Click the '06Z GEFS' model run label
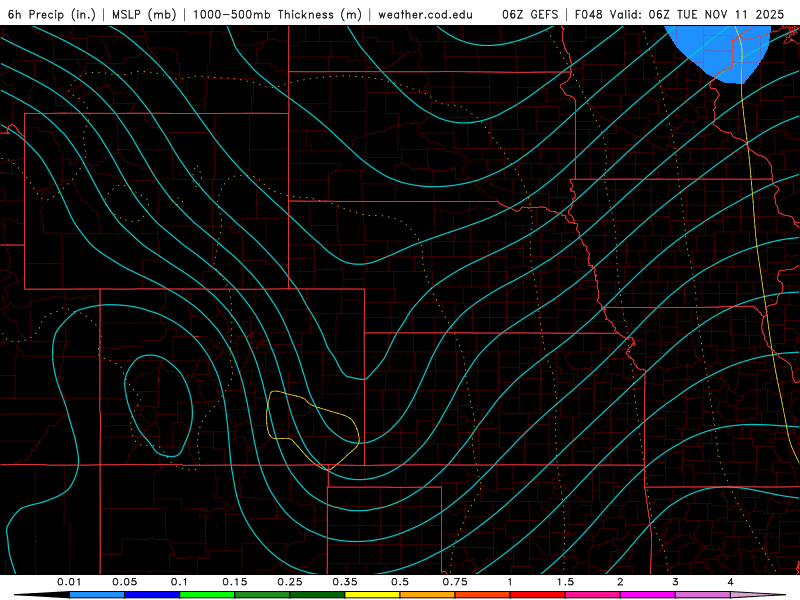 coord(530,14)
